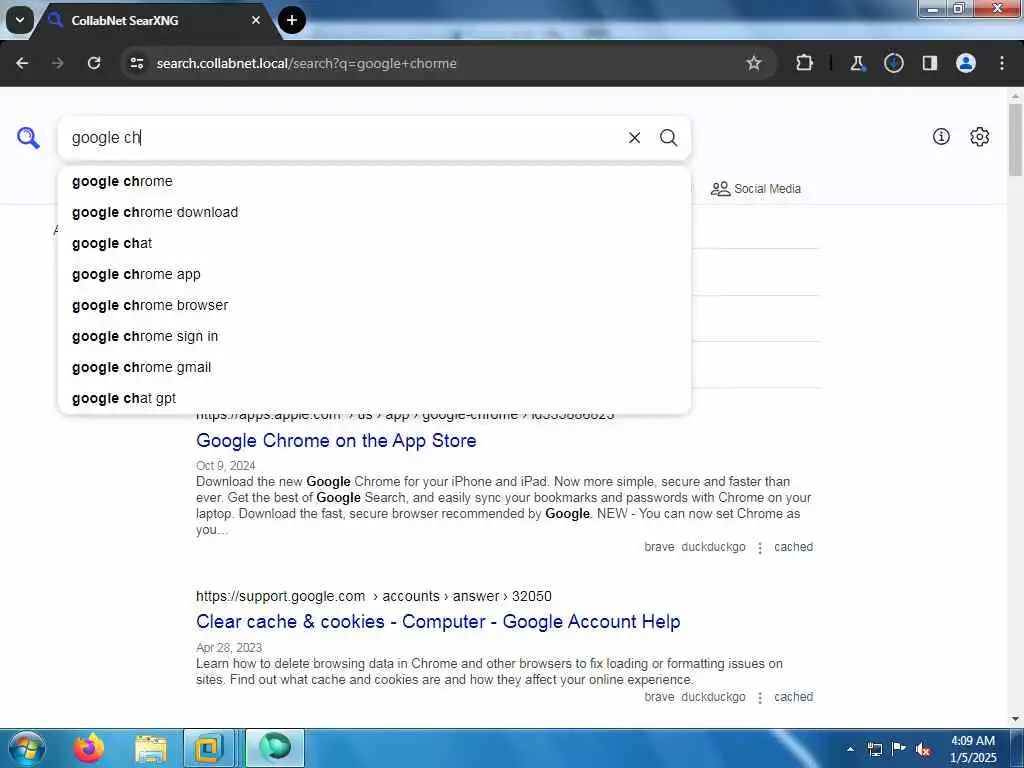Click 'Oct 9, 2024' result date
This screenshot has width=1024, height=768.
click(x=225, y=466)
